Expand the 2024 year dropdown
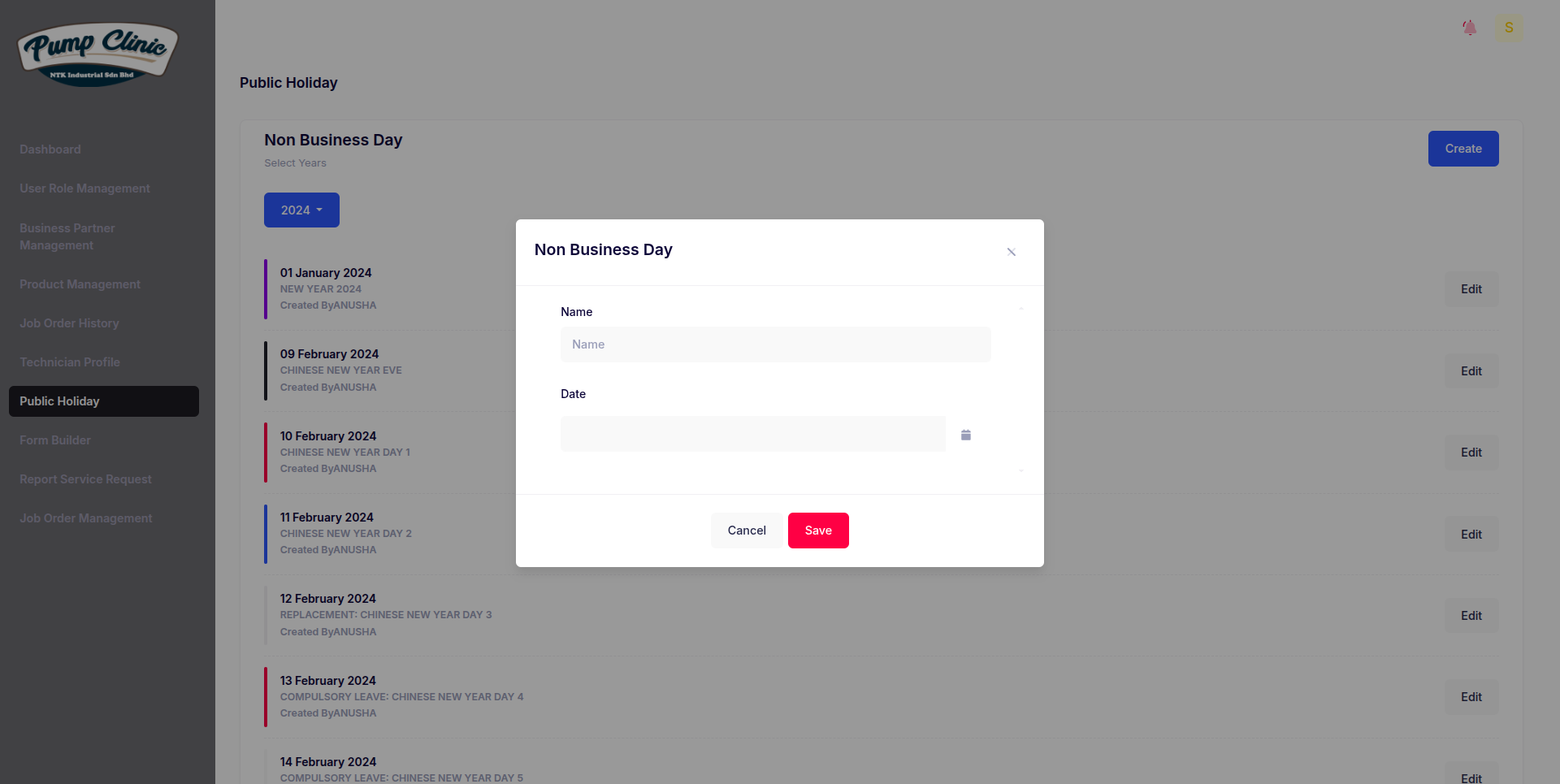Screen dimensions: 1560x784 [301, 210]
